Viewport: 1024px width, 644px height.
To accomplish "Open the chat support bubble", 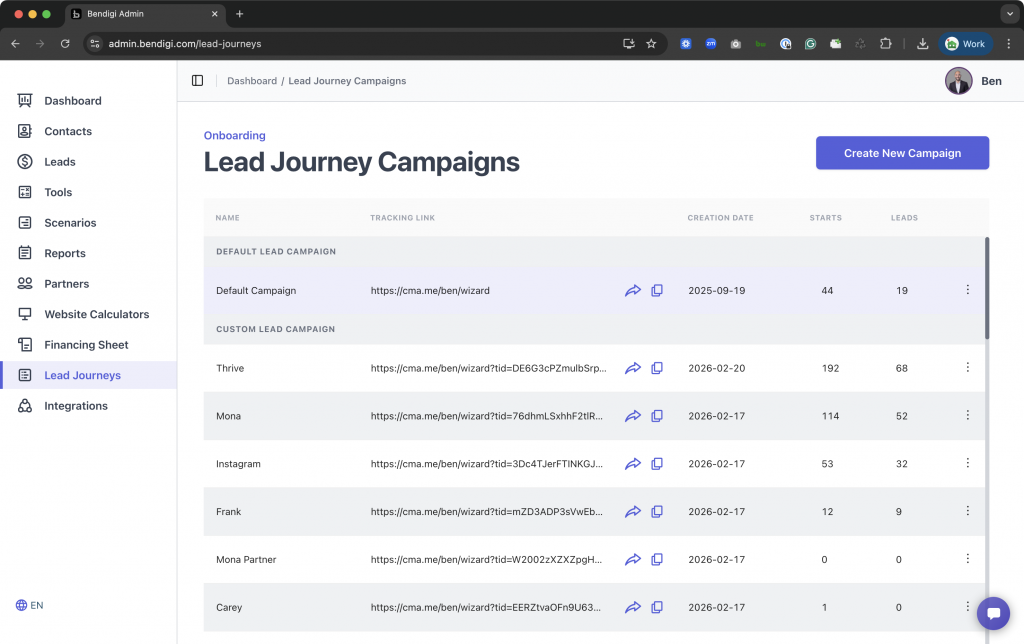I will [x=993, y=613].
